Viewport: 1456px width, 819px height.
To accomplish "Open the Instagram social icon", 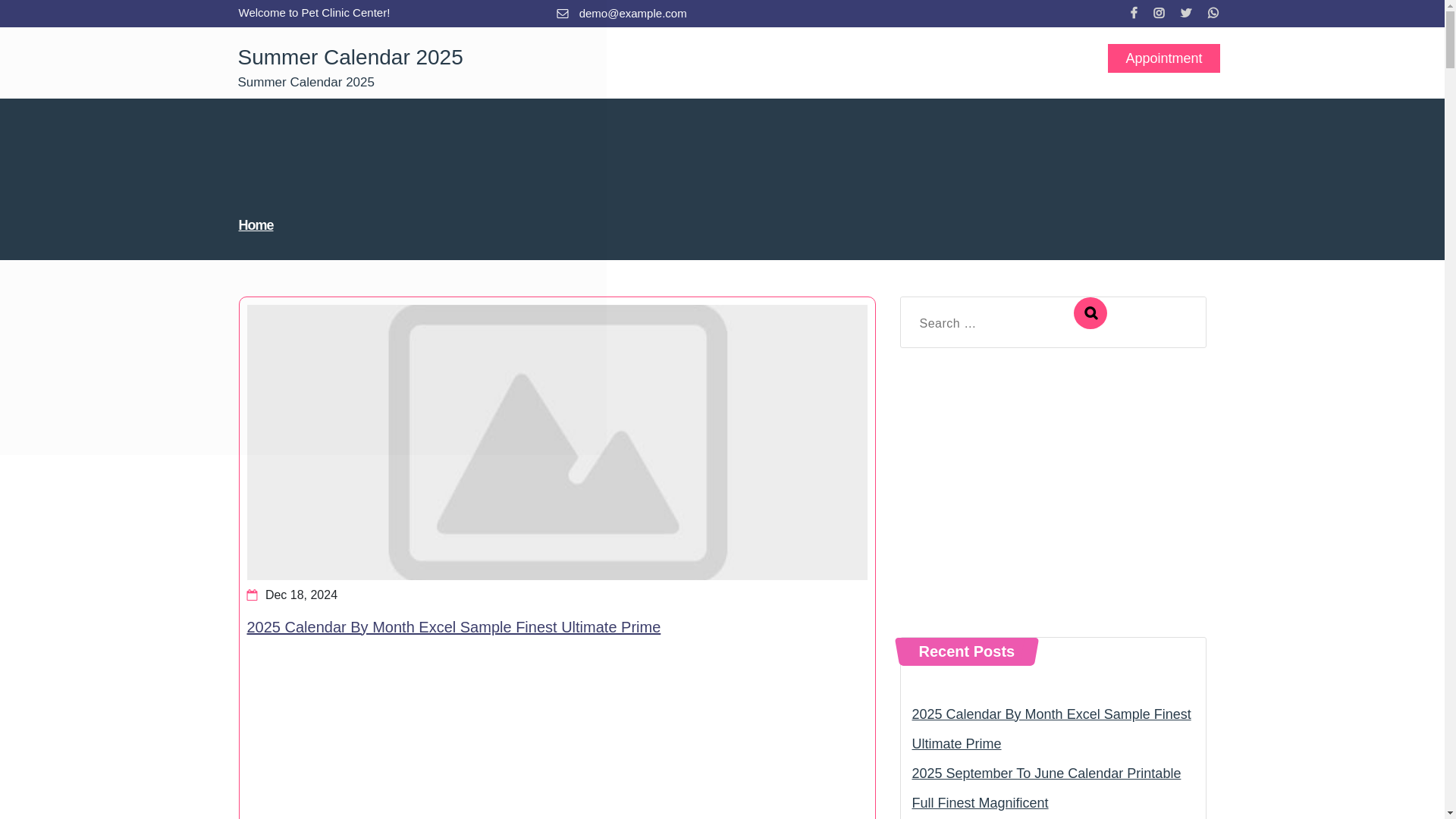I will (1159, 13).
